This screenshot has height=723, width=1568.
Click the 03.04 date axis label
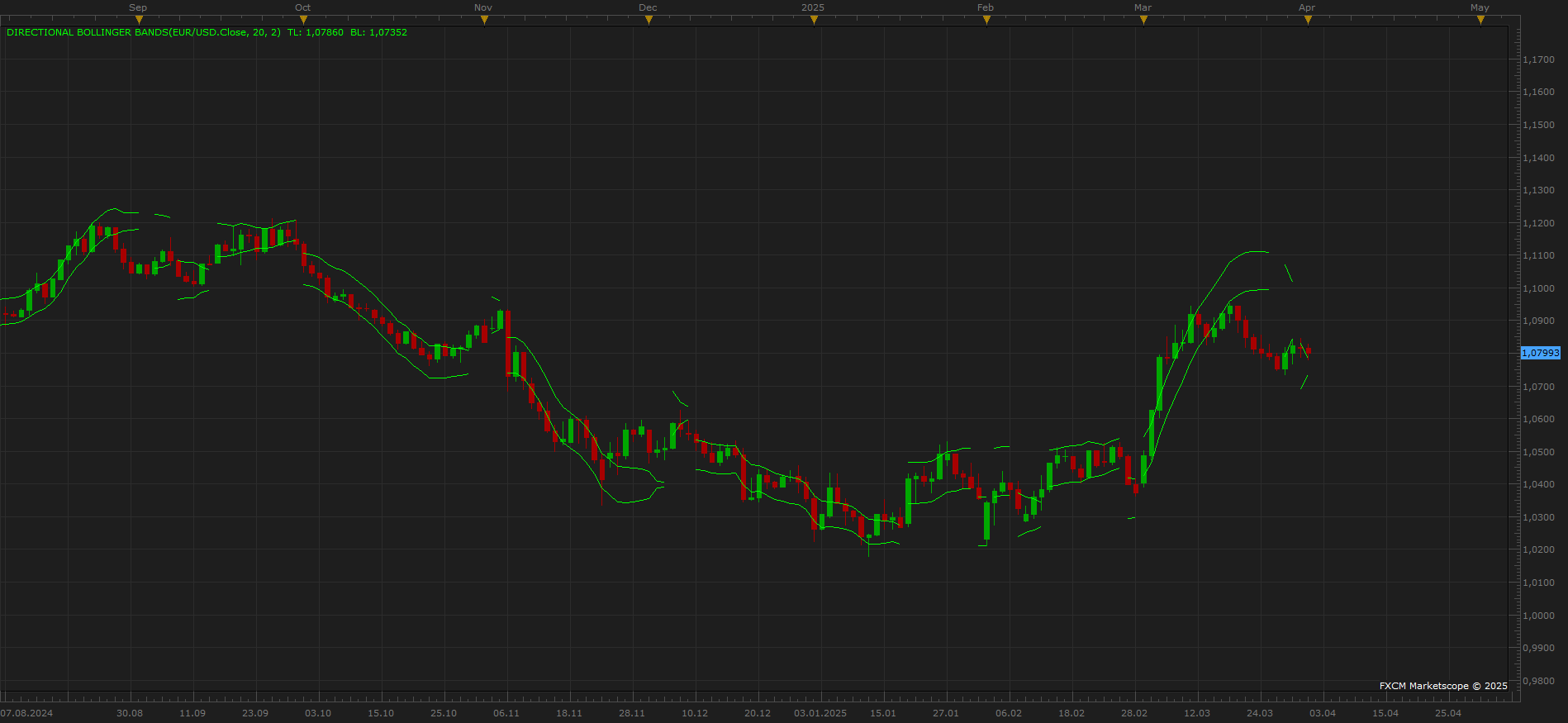click(1323, 713)
